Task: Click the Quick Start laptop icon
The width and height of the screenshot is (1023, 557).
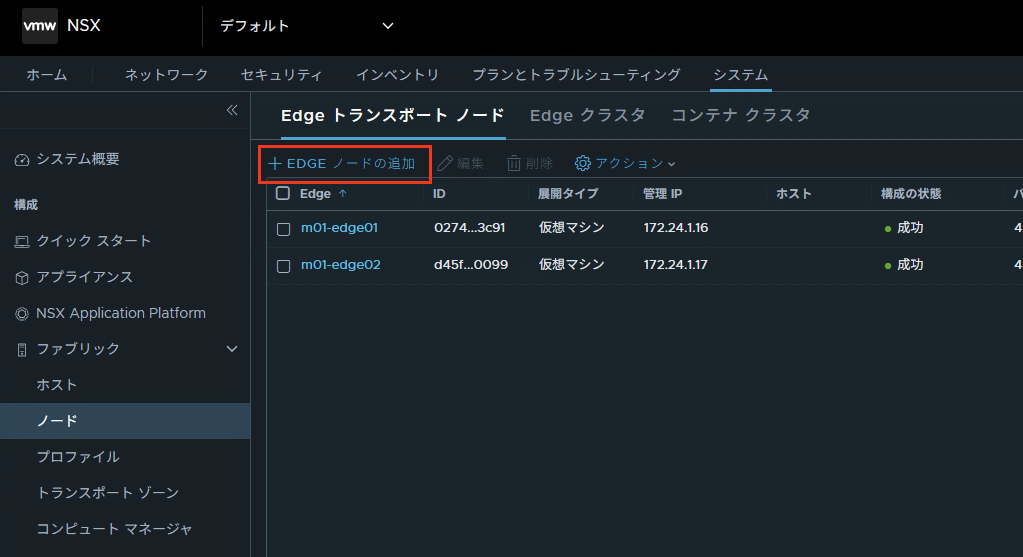Action: pyautogui.click(x=22, y=242)
